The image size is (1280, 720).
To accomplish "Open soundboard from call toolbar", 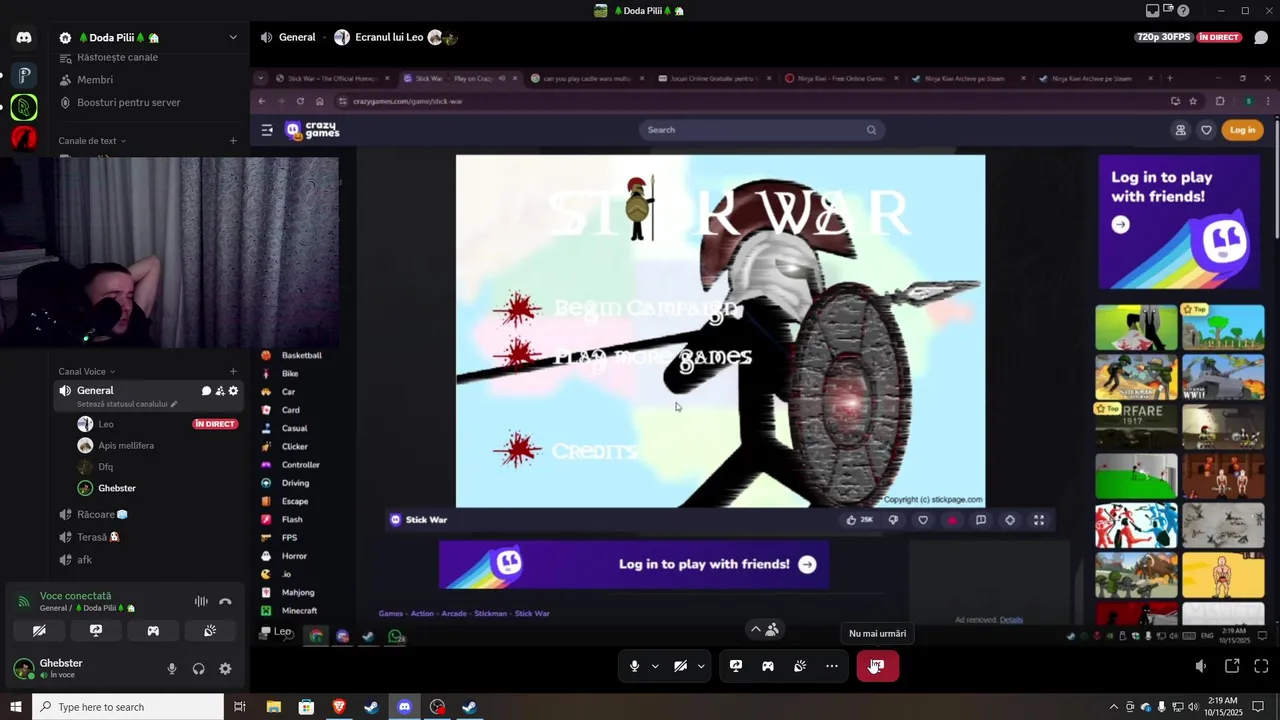I will pyautogui.click(x=800, y=666).
